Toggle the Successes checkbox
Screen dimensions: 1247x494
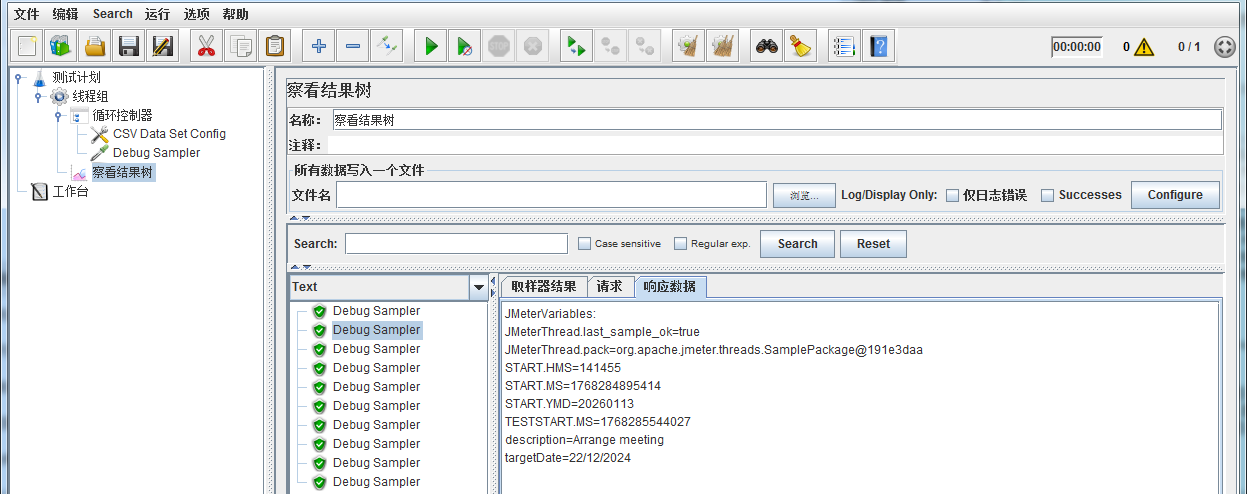[1048, 195]
